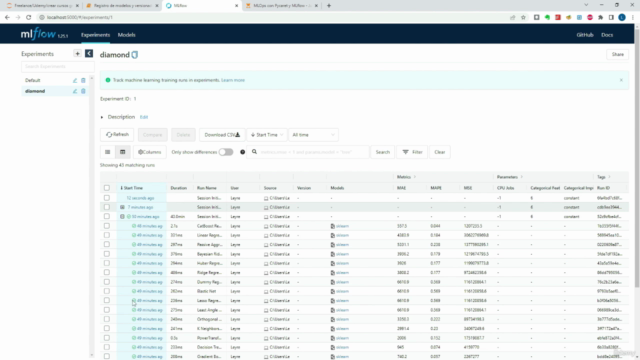Image resolution: width=640 pixels, height=360 pixels.
Task: Open the All time range dropdown
Action: [313, 135]
